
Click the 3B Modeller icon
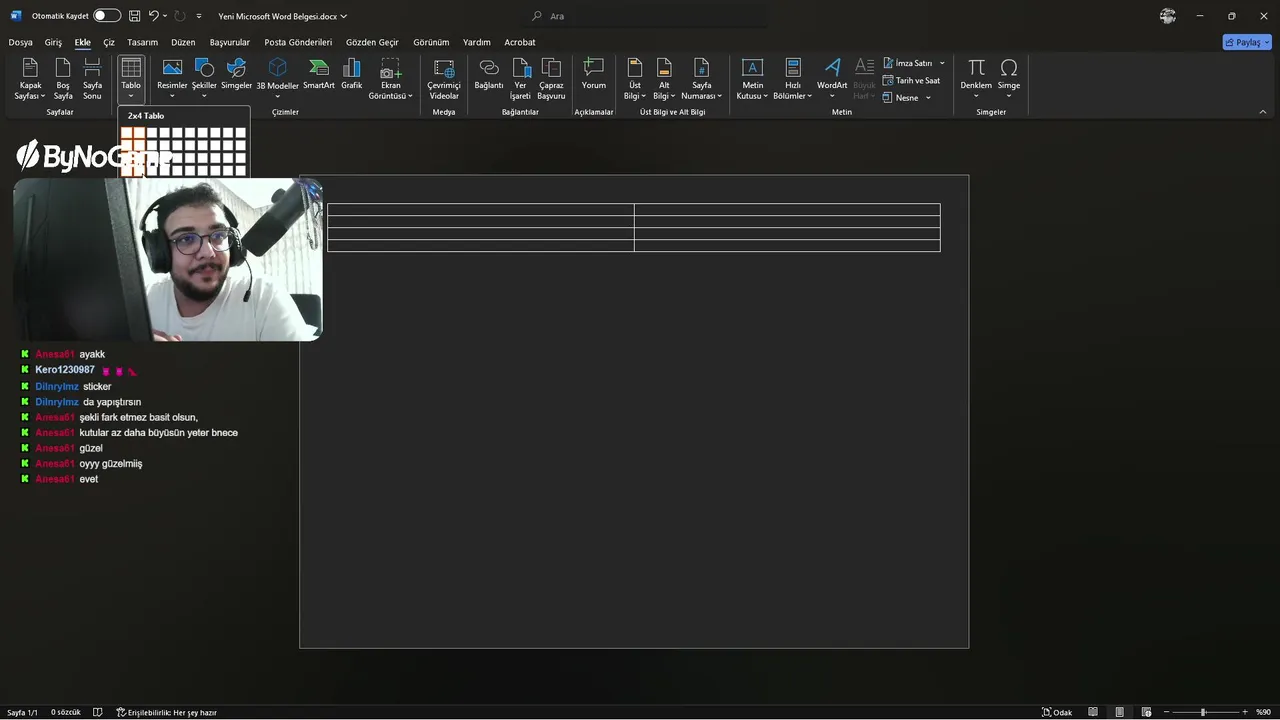click(277, 68)
